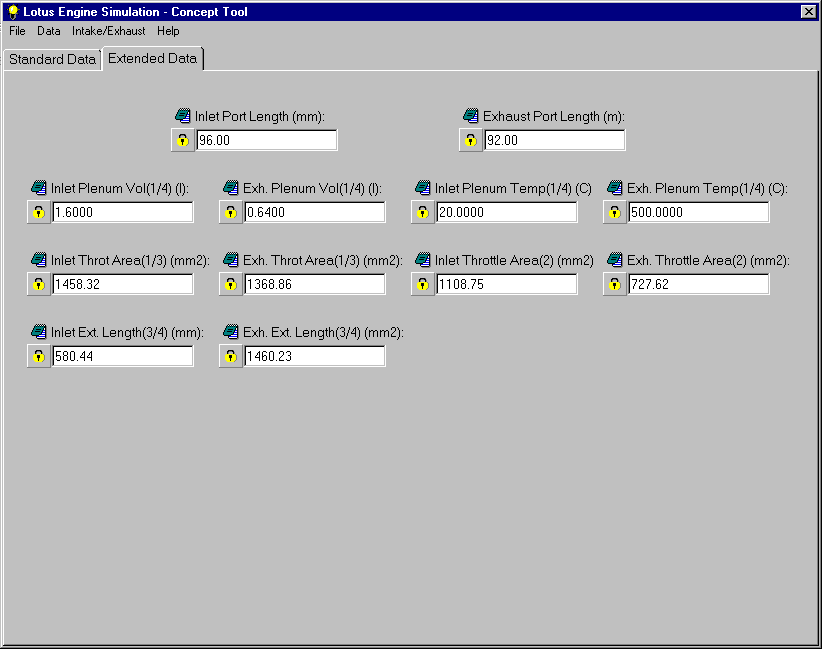This screenshot has height=649, width=822.
Task: Click the Inlet Plenum Vol field showing 1.6000
Action: (x=123, y=212)
